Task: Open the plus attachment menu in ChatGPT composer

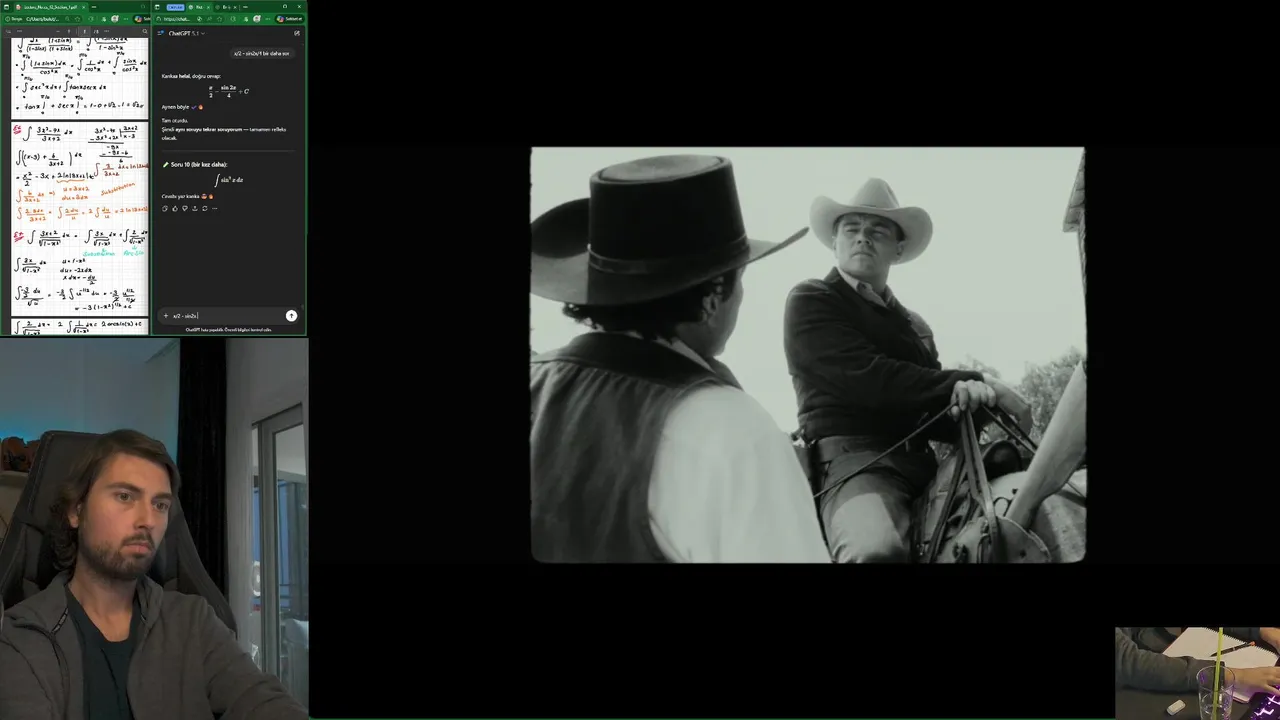Action: 166,316
